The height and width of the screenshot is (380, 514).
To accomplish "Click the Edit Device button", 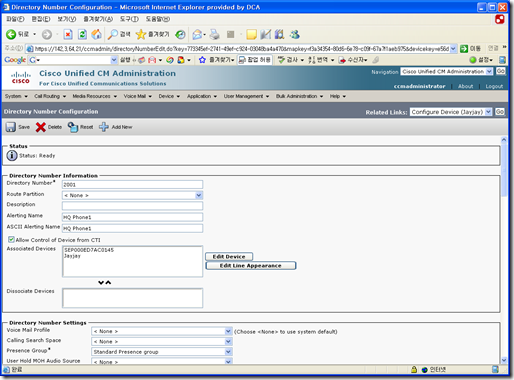I will tap(229, 257).
